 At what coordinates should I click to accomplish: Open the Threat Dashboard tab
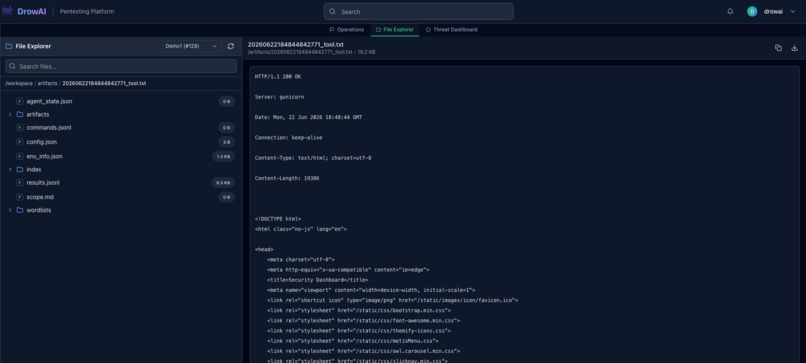(451, 30)
